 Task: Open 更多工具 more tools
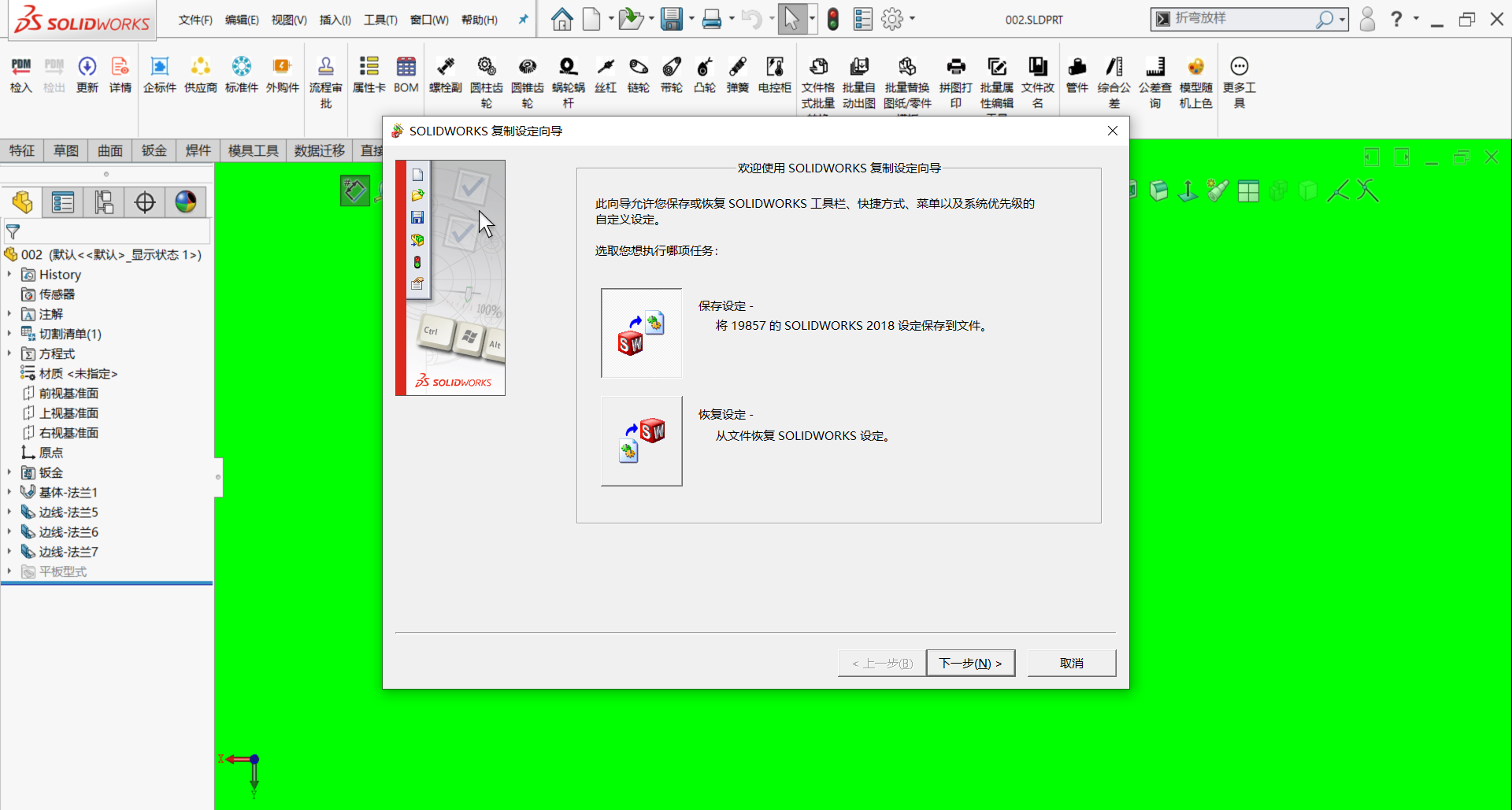click(x=1240, y=83)
